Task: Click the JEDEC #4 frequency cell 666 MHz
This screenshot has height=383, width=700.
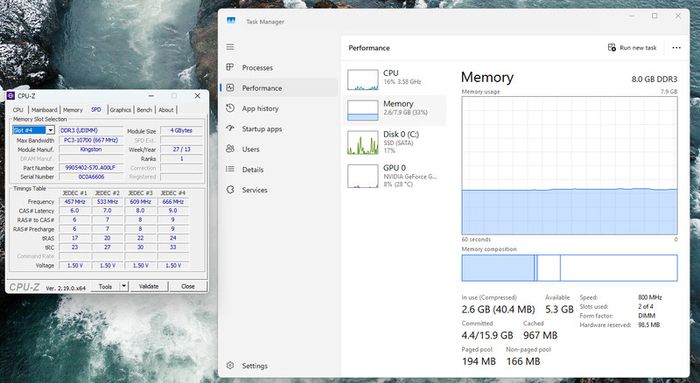Action: click(173, 202)
